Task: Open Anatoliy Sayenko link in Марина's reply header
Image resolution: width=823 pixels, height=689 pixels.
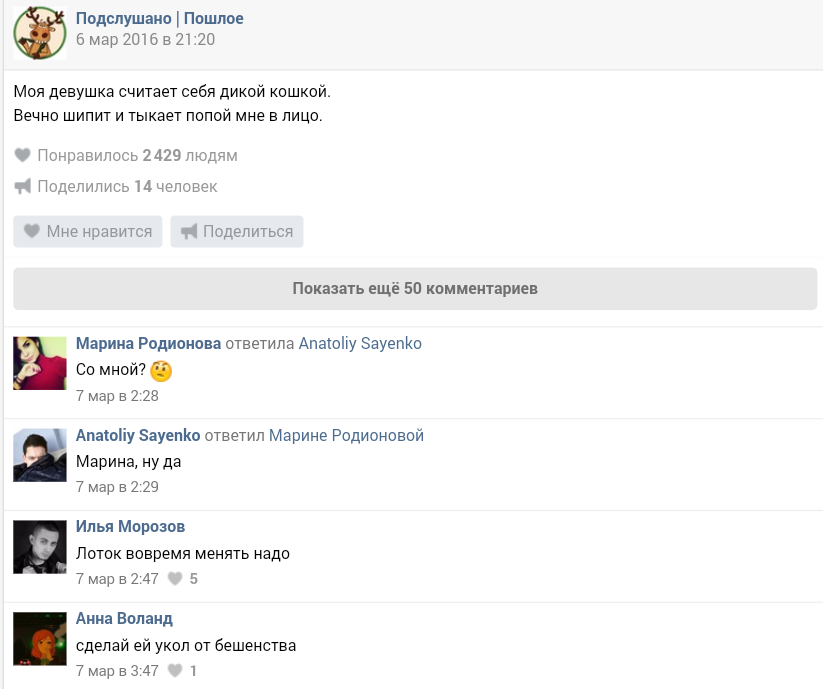Action: pyautogui.click(x=360, y=343)
